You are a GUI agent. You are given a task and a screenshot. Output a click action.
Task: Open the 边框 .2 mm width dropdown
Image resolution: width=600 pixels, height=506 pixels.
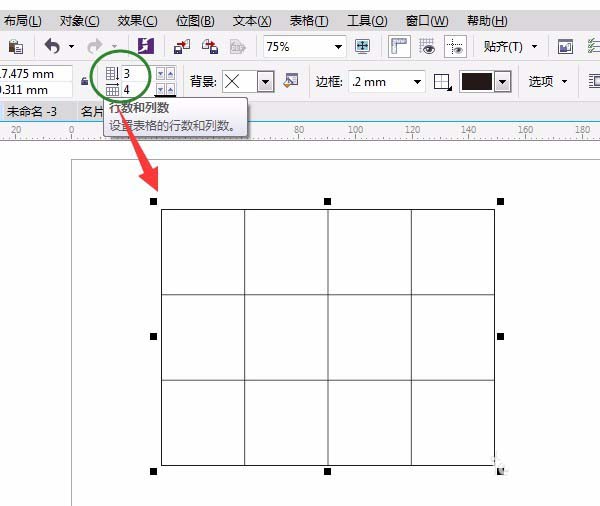[417, 82]
